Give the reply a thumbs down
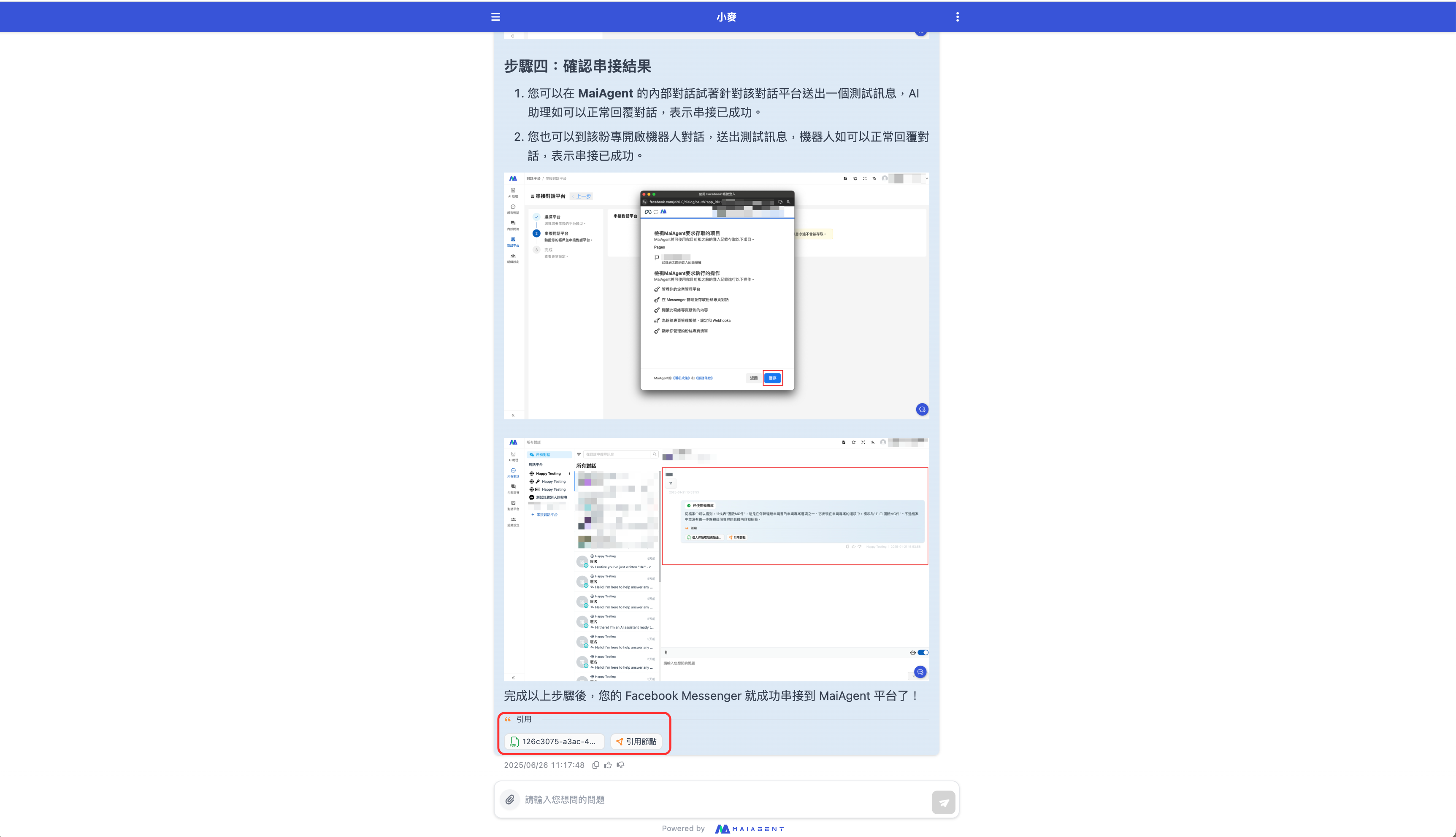 [620, 765]
